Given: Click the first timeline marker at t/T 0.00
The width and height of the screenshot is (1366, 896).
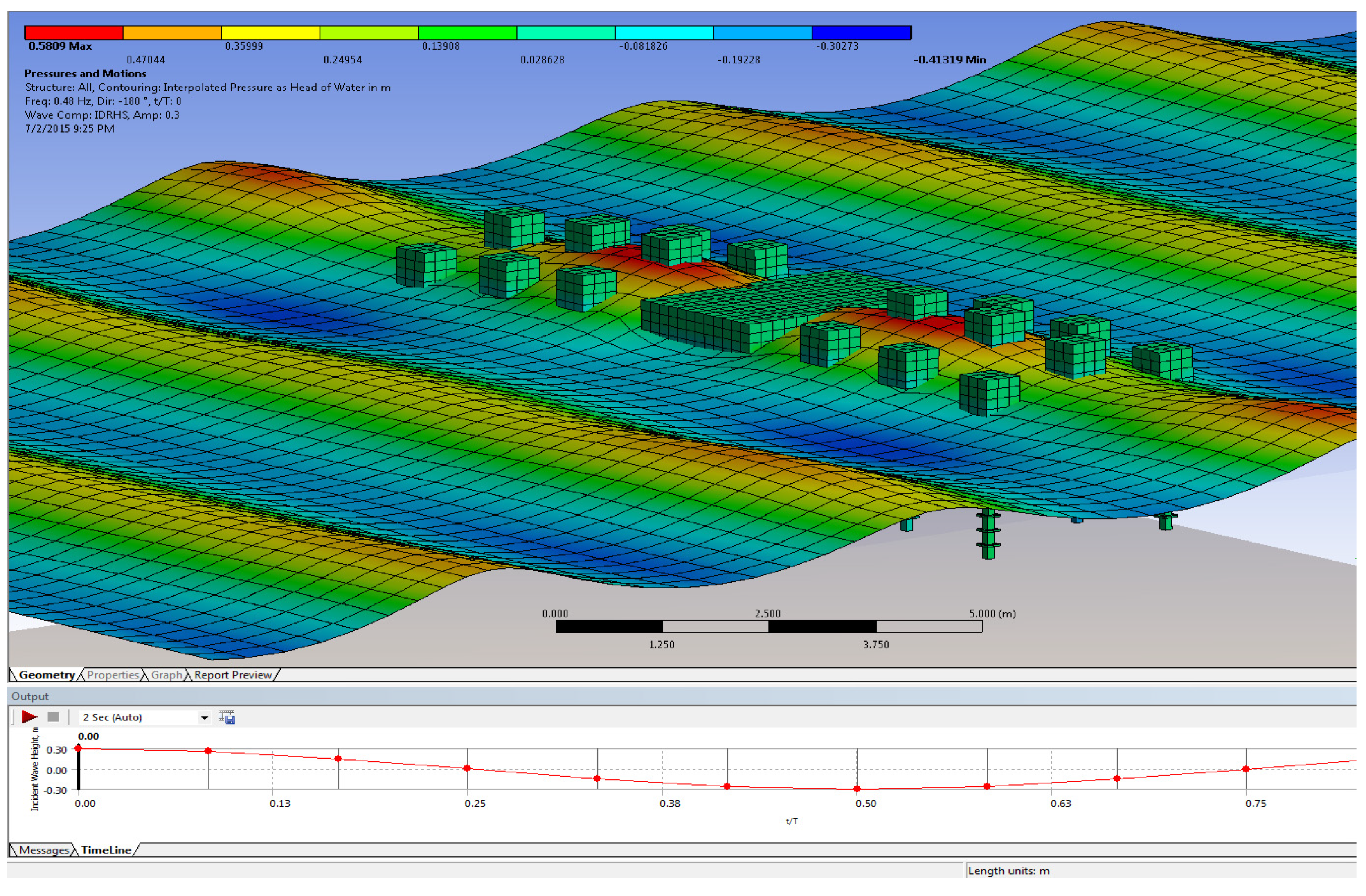Looking at the screenshot, I should click(79, 748).
